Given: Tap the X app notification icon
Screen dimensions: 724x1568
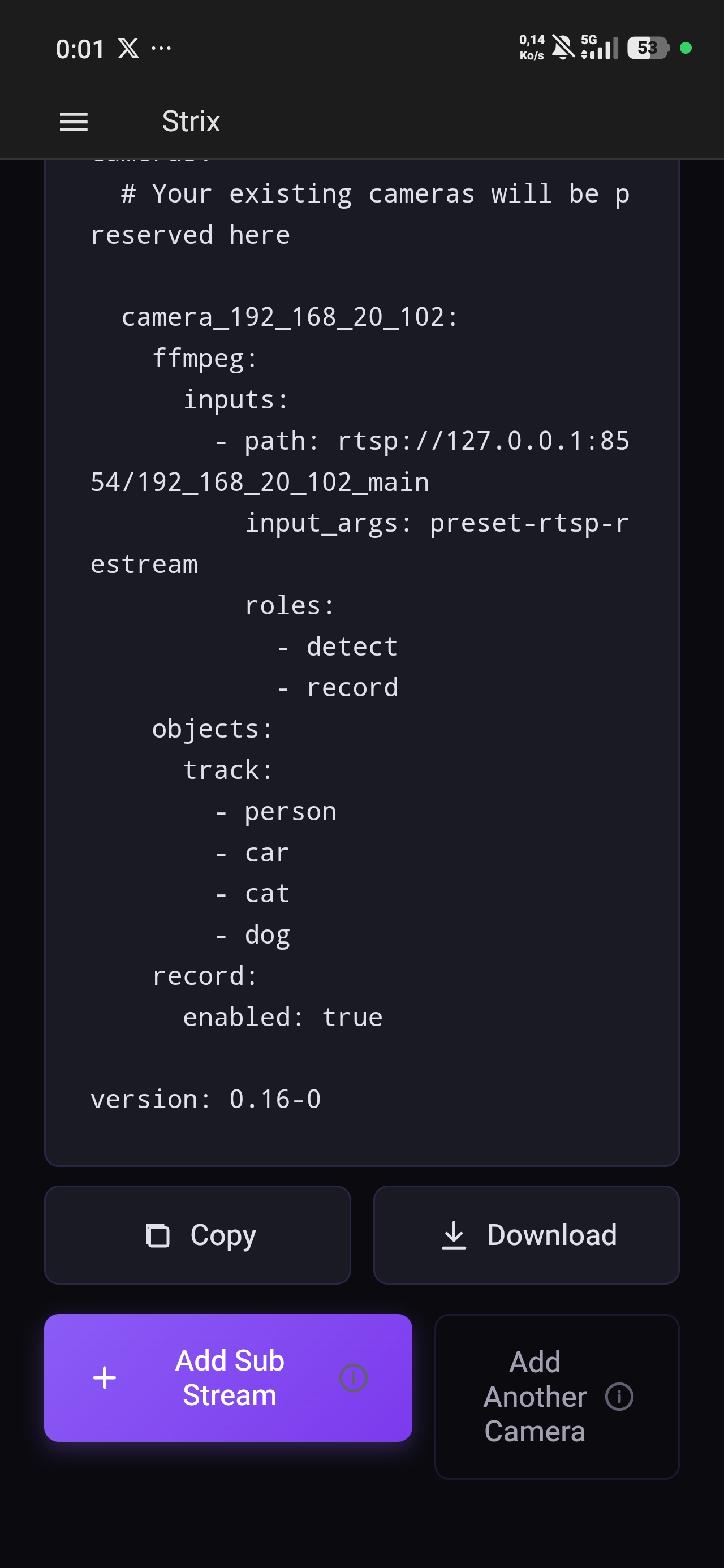Looking at the screenshot, I should pyautogui.click(x=128, y=48).
